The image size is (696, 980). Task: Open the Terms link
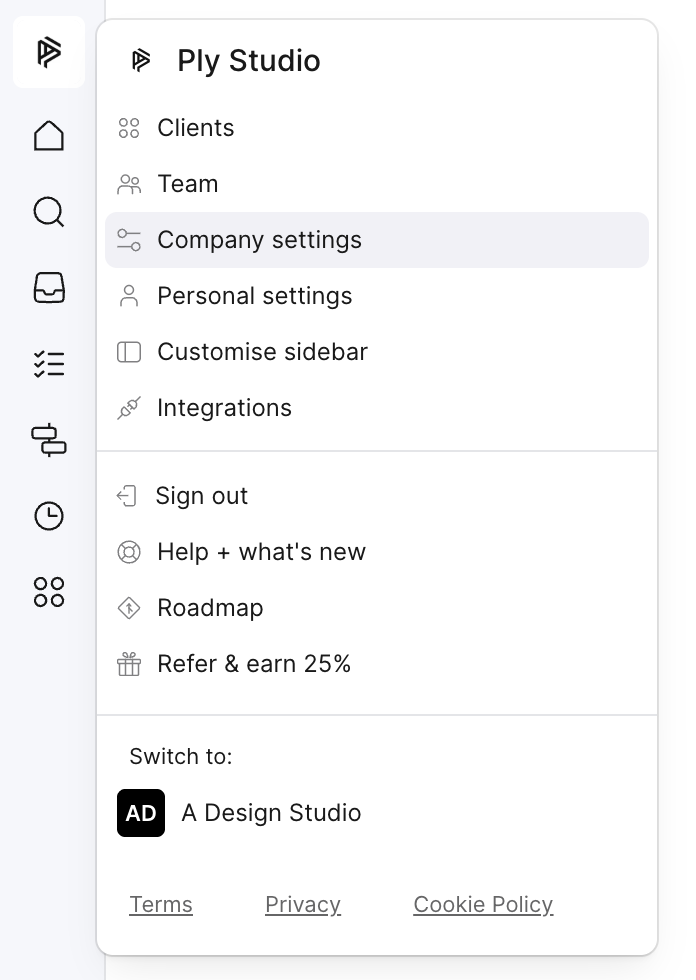tap(161, 905)
